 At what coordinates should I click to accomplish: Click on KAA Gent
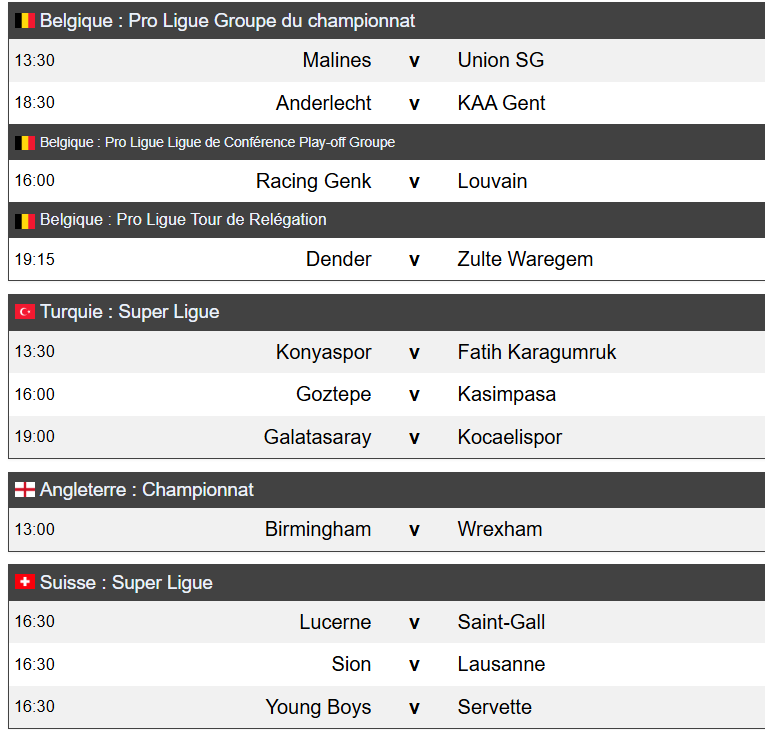tap(501, 103)
